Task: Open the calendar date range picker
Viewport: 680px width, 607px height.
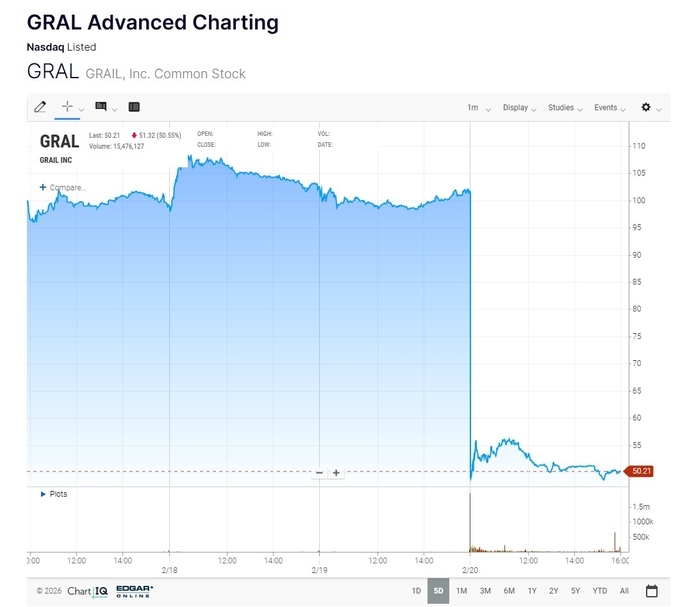Action: 652,591
